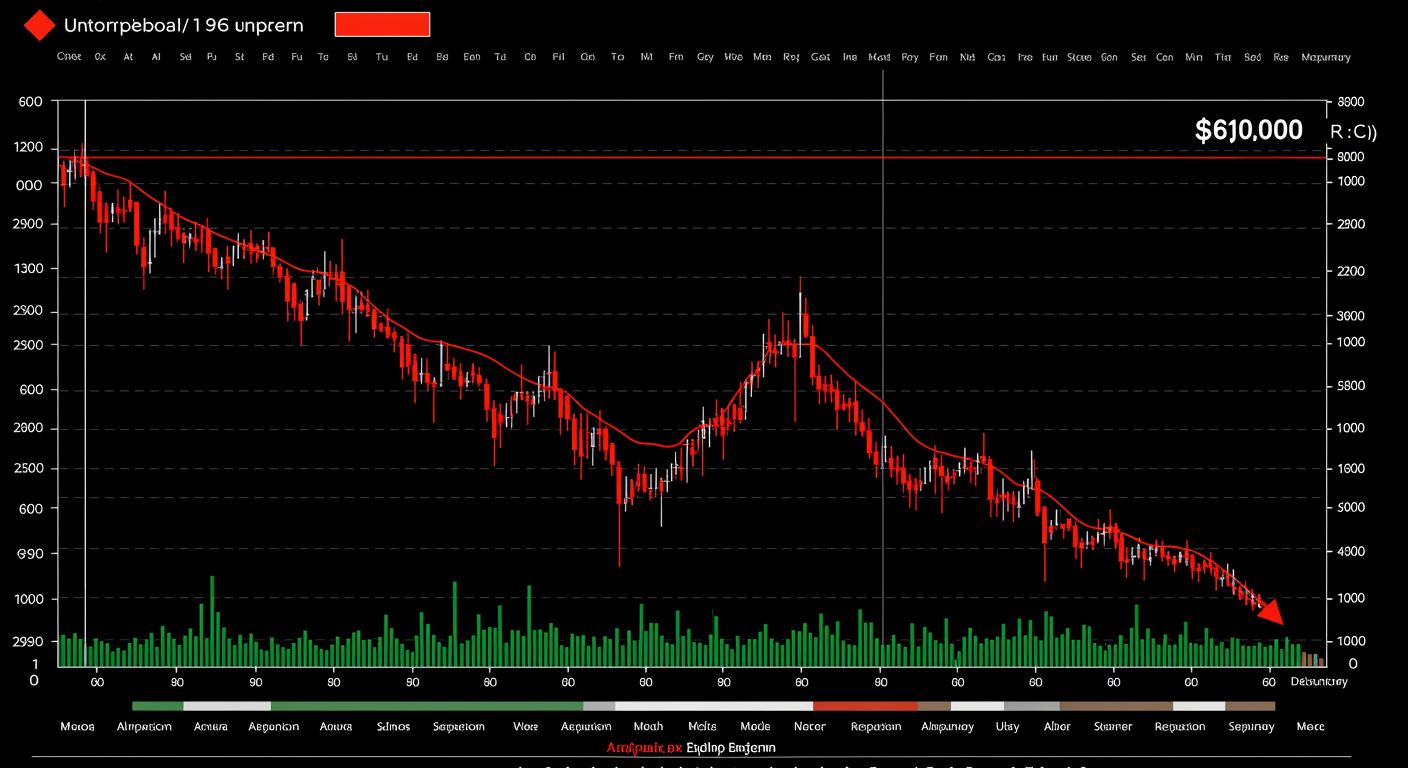Click the red diamond logo icon
This screenshot has height=768, width=1408.
point(39,25)
